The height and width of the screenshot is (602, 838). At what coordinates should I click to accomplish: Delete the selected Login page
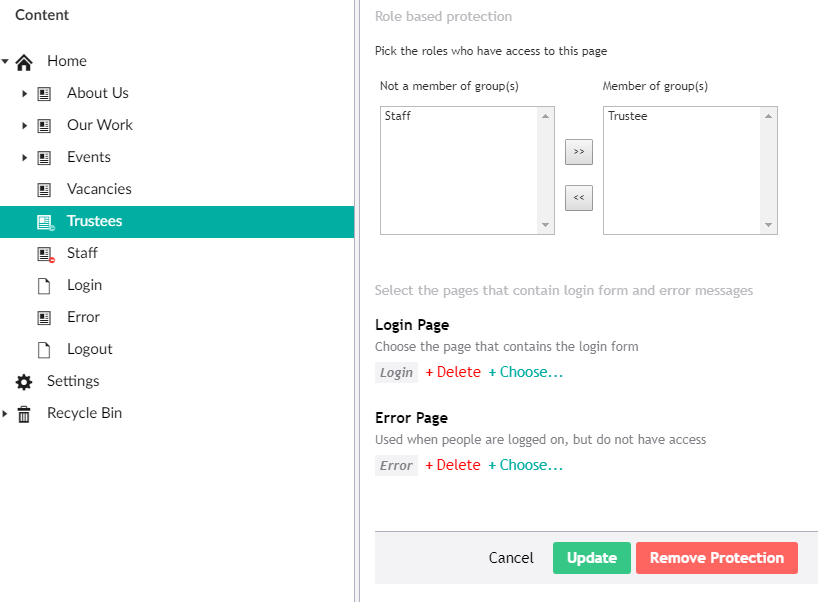(x=452, y=372)
